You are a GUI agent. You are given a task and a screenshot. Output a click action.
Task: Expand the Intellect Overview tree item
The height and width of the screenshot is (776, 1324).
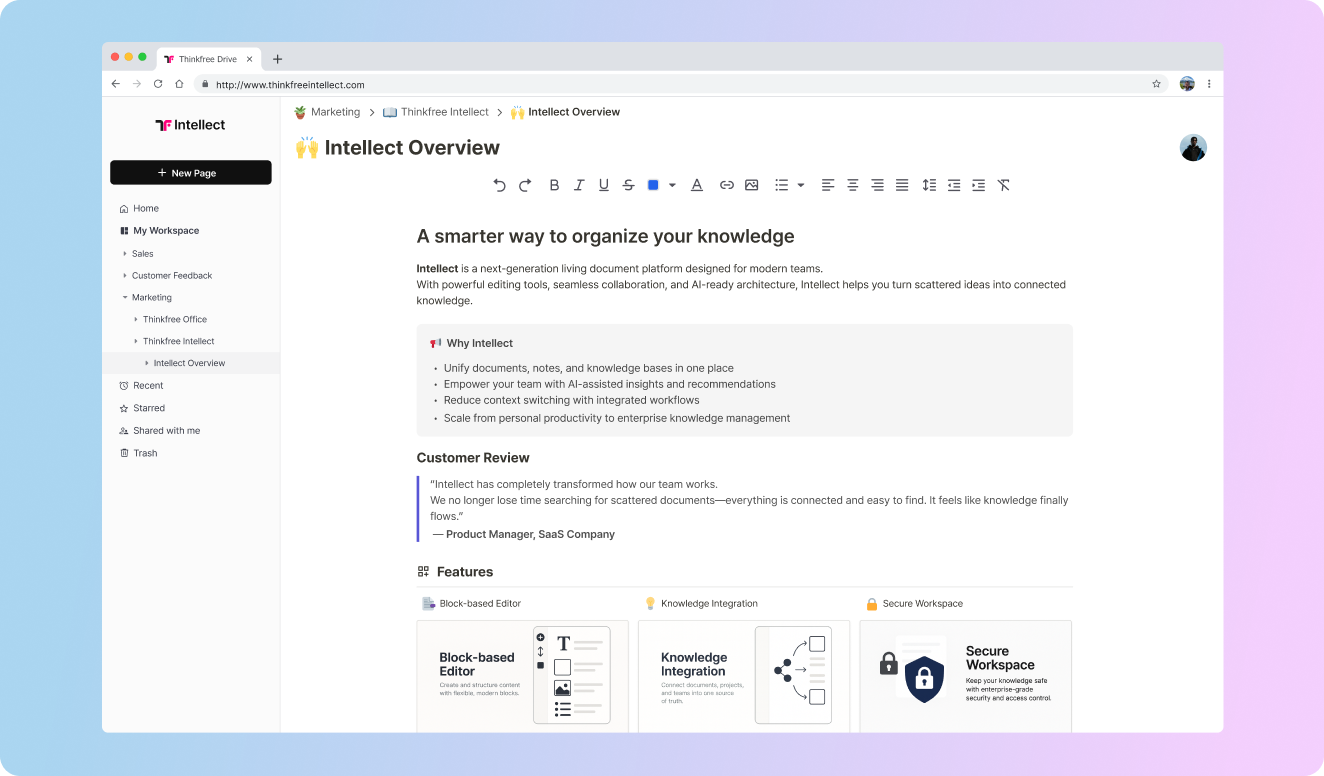coord(147,363)
